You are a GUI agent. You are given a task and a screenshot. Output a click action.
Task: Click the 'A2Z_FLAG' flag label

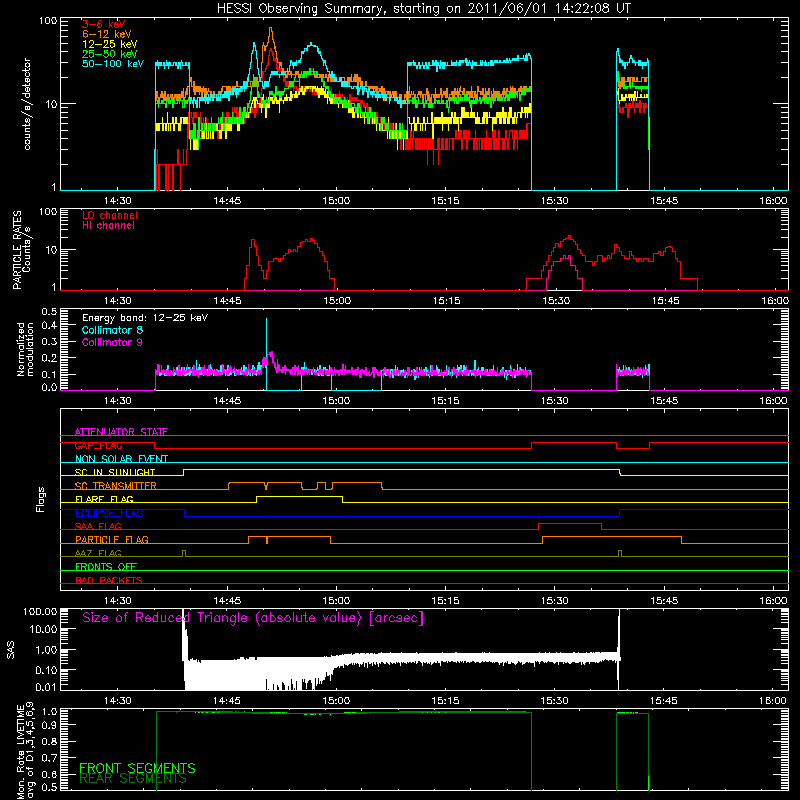point(98,553)
